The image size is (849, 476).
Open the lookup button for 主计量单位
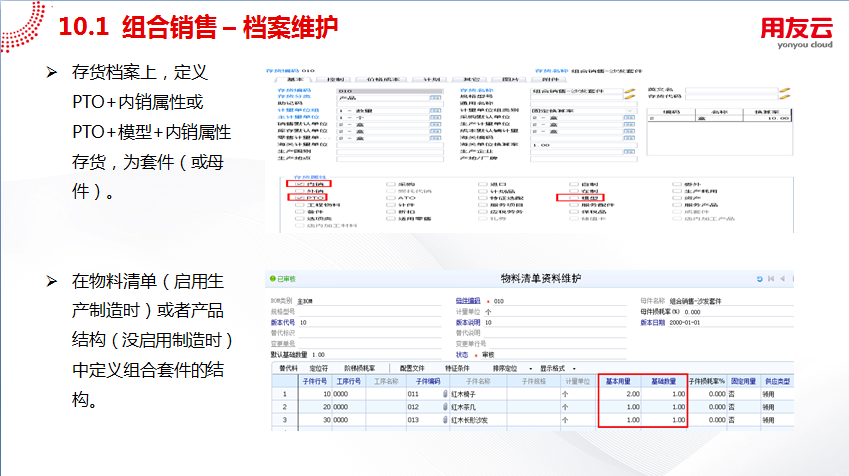point(435,118)
